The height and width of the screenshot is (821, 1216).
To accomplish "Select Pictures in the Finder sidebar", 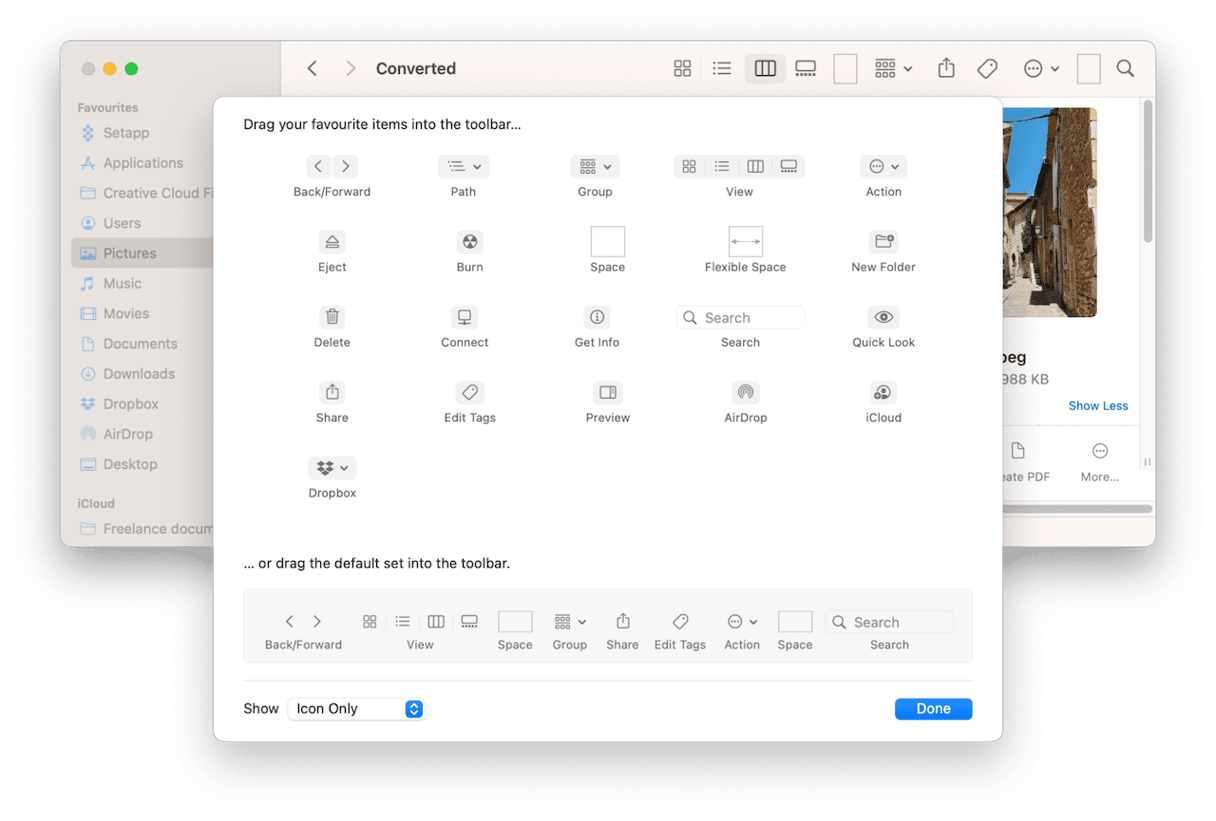I will pos(130,253).
